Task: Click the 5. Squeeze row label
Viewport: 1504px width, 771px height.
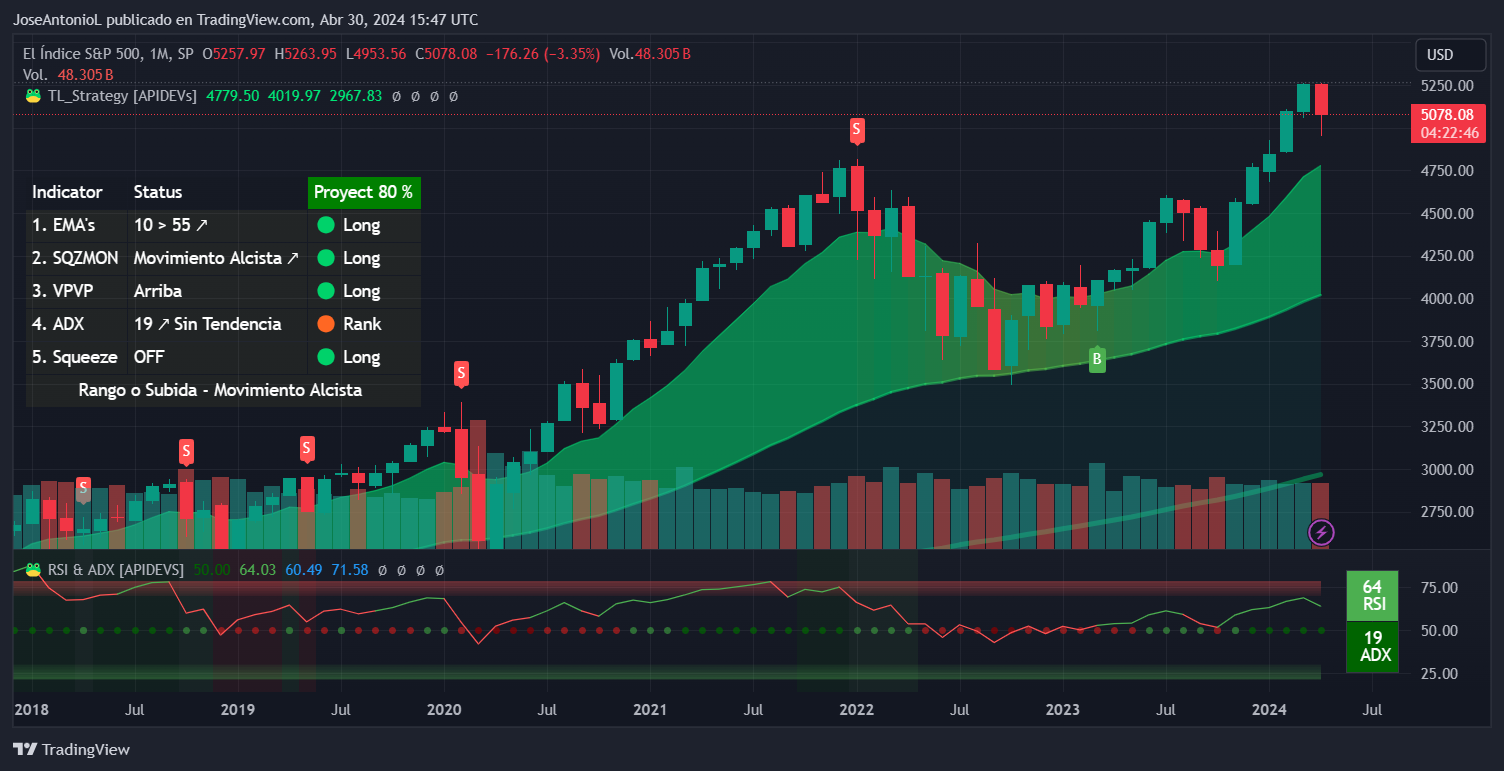Action: 74,357
